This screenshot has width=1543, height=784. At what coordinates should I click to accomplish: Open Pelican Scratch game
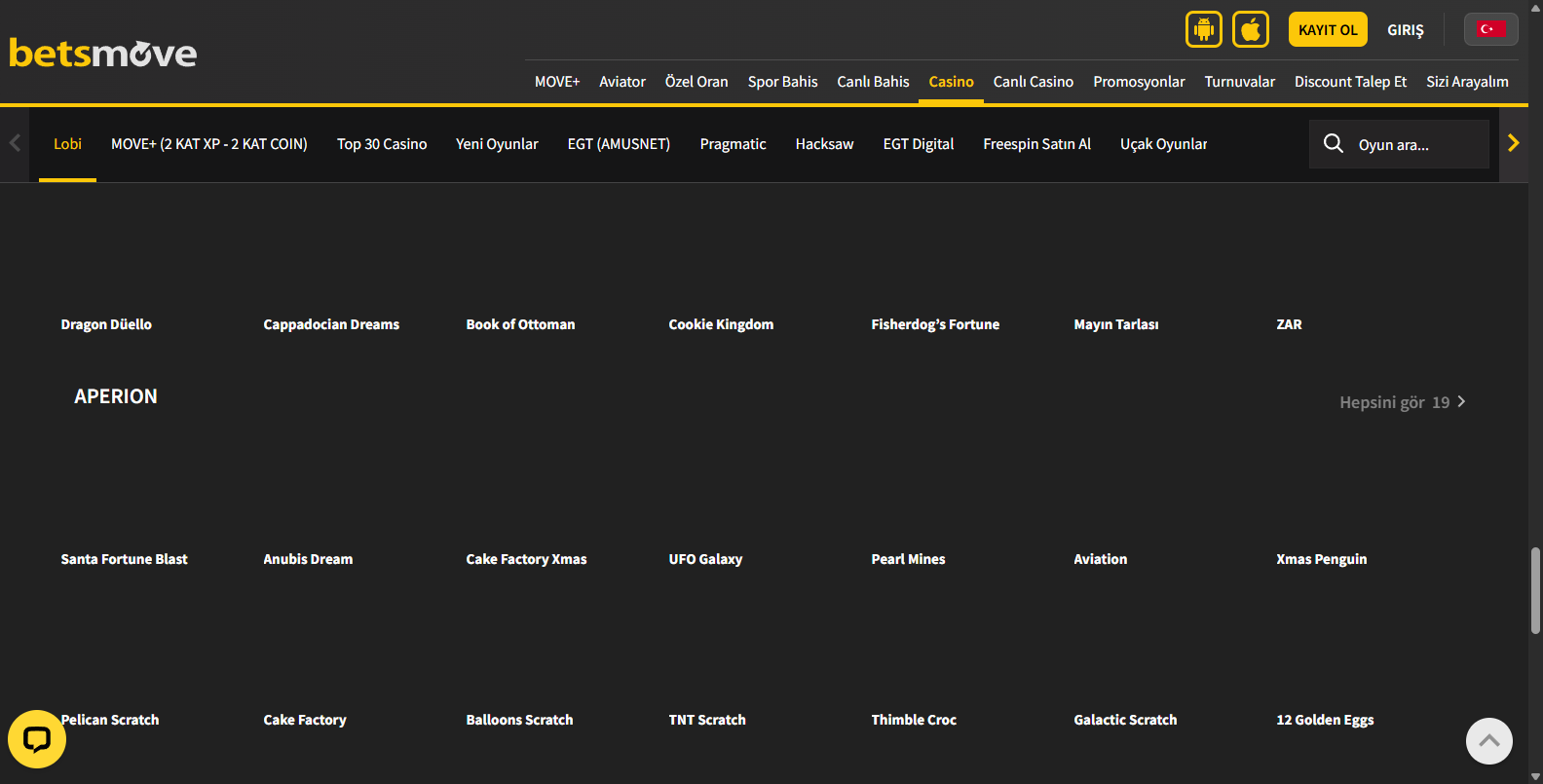pos(109,720)
